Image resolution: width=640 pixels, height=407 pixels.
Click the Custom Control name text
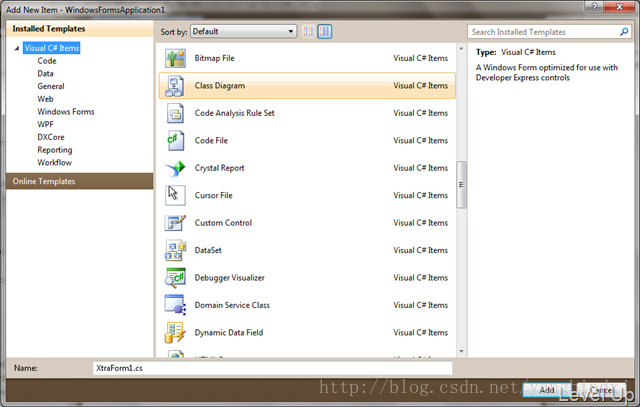click(223, 223)
